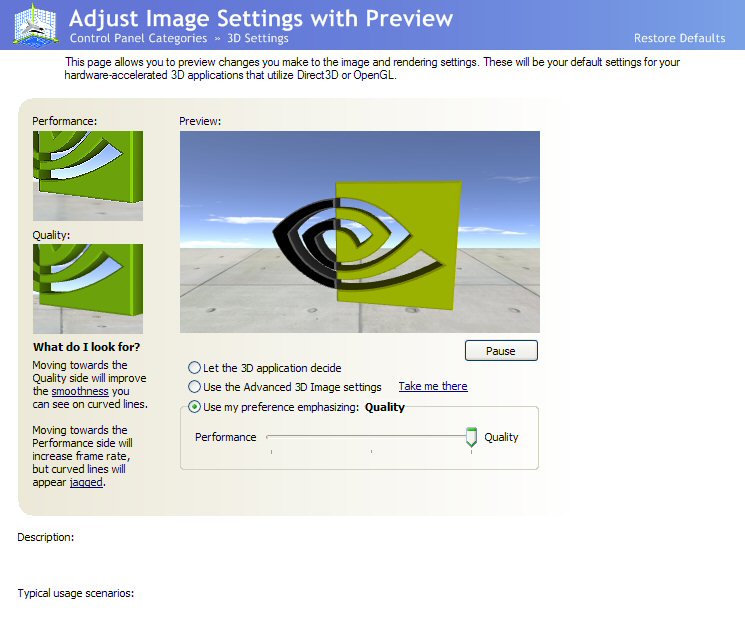Image resolution: width=745 pixels, height=630 pixels.
Task: Pause the 3D preview animation
Action: pyautogui.click(x=501, y=351)
